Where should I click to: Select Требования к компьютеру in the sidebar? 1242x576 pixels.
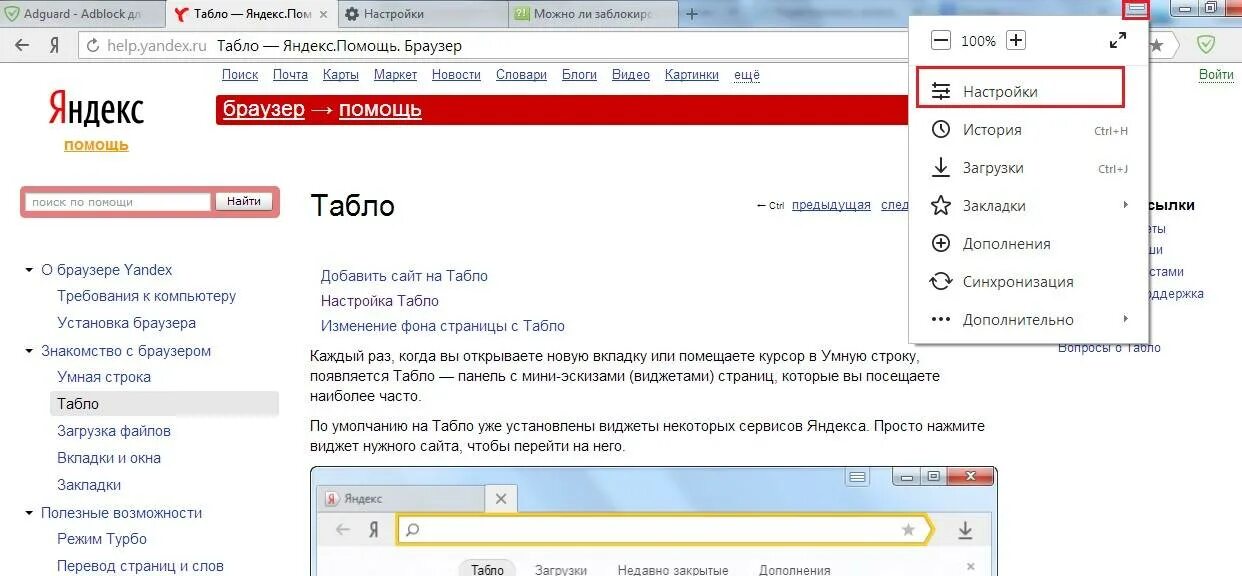[147, 296]
